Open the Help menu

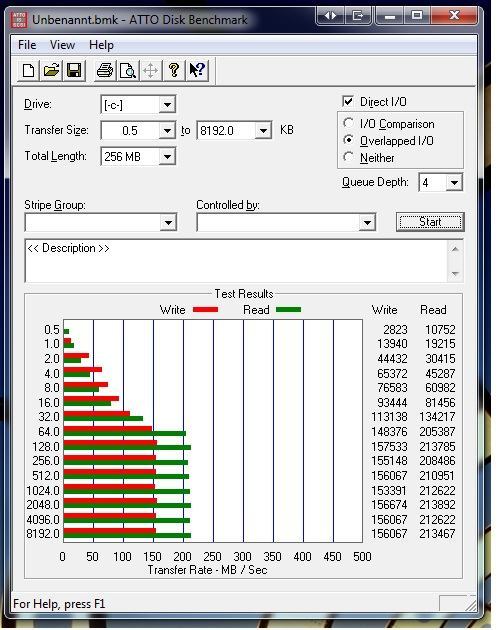pos(101,45)
